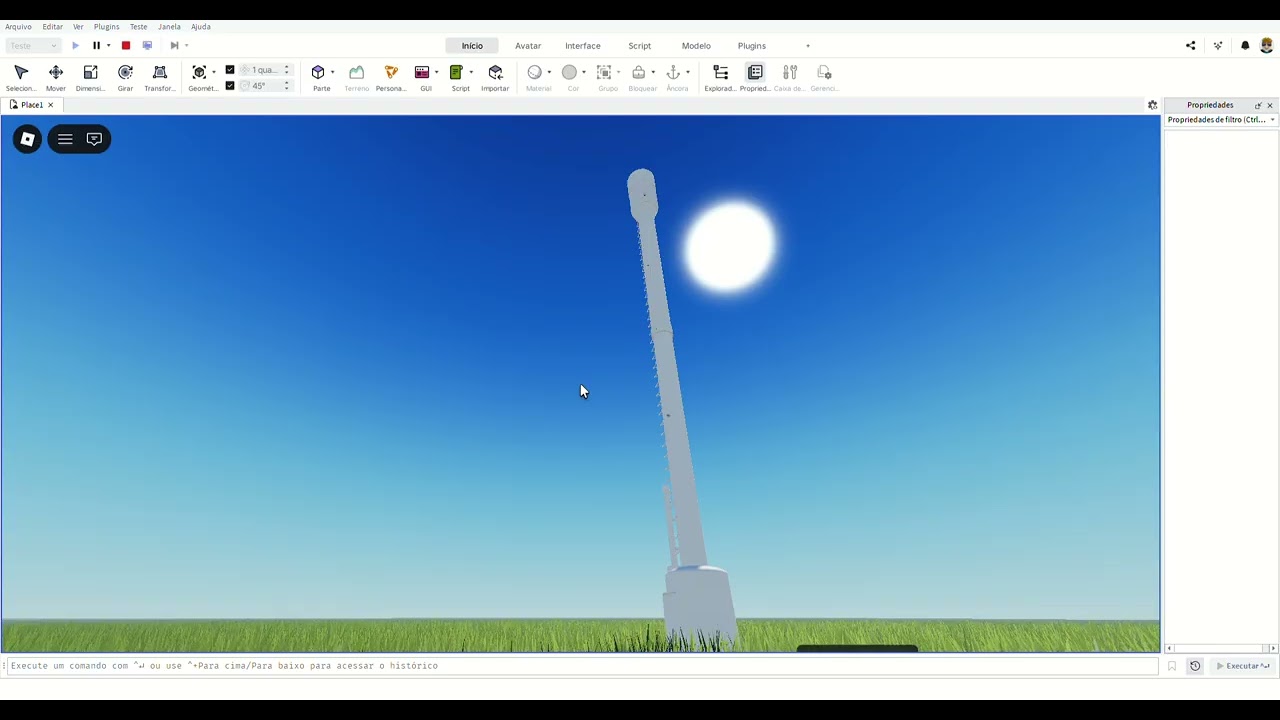Switch client/server view monitor icon
Screen dimensions: 1280x720
pyautogui.click(x=147, y=45)
